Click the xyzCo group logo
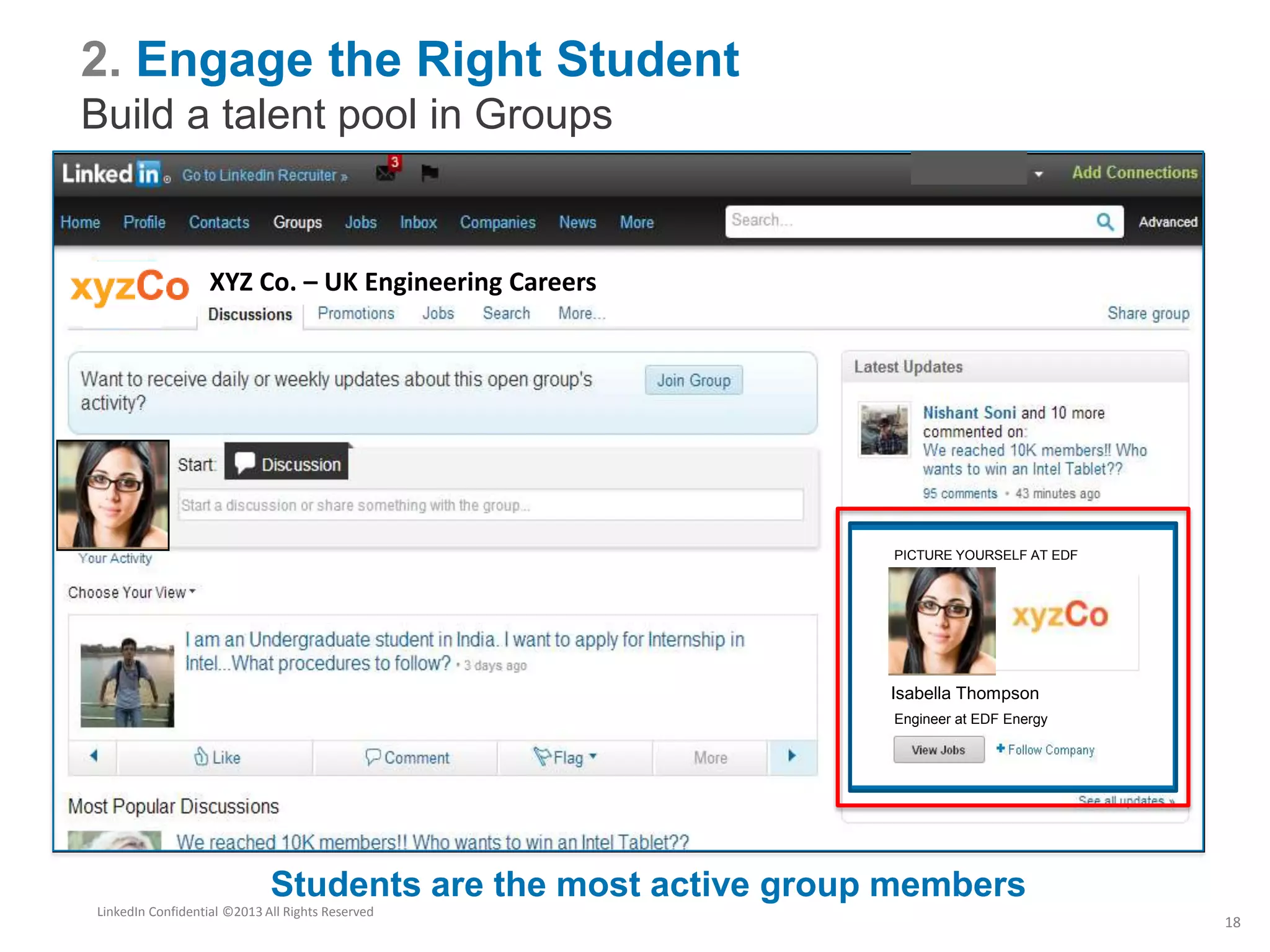The width and height of the screenshot is (1270, 952). (x=130, y=287)
